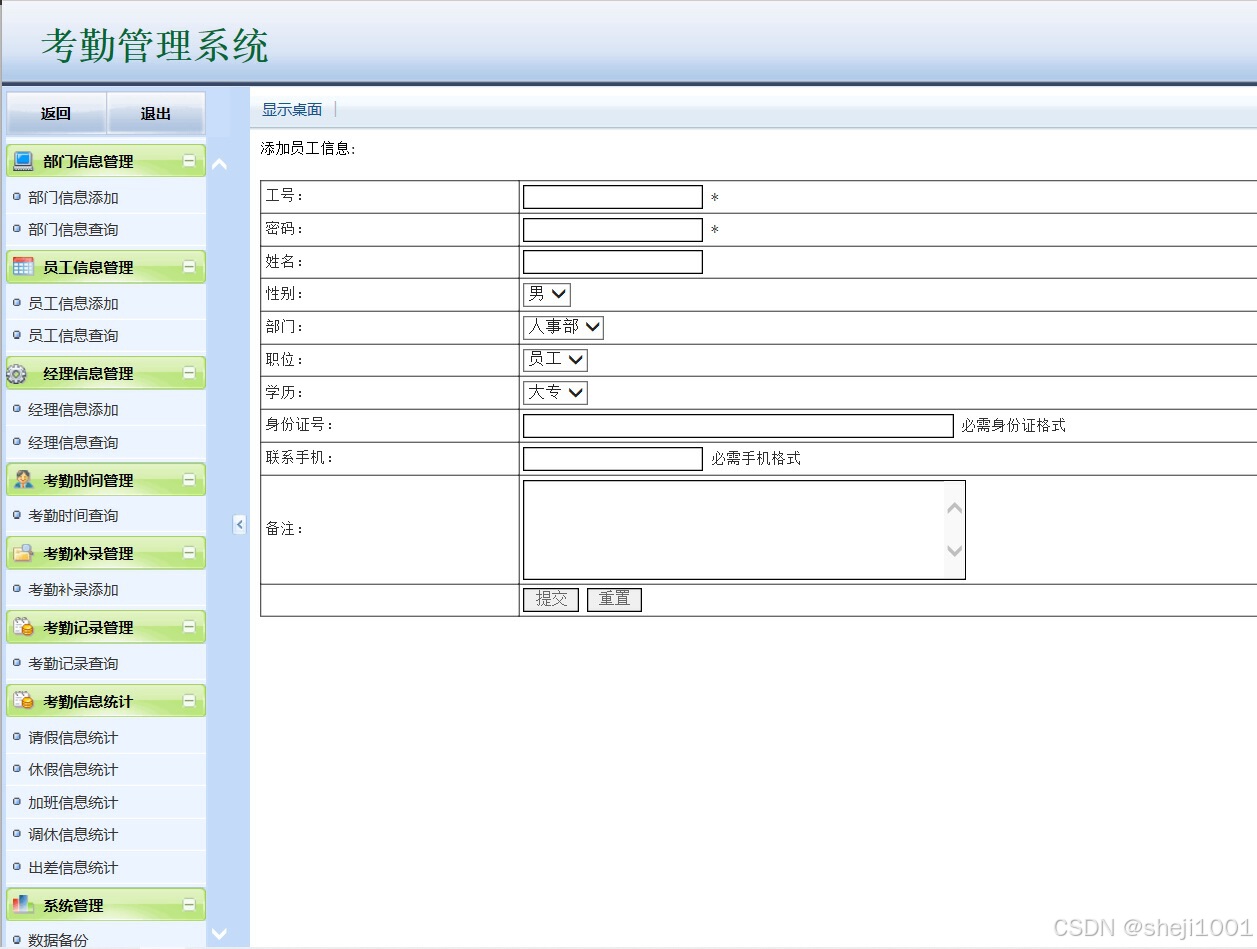The height and width of the screenshot is (949, 1257).
Task: Open 考勤记录查询 in sidebar
Action: (x=73, y=663)
